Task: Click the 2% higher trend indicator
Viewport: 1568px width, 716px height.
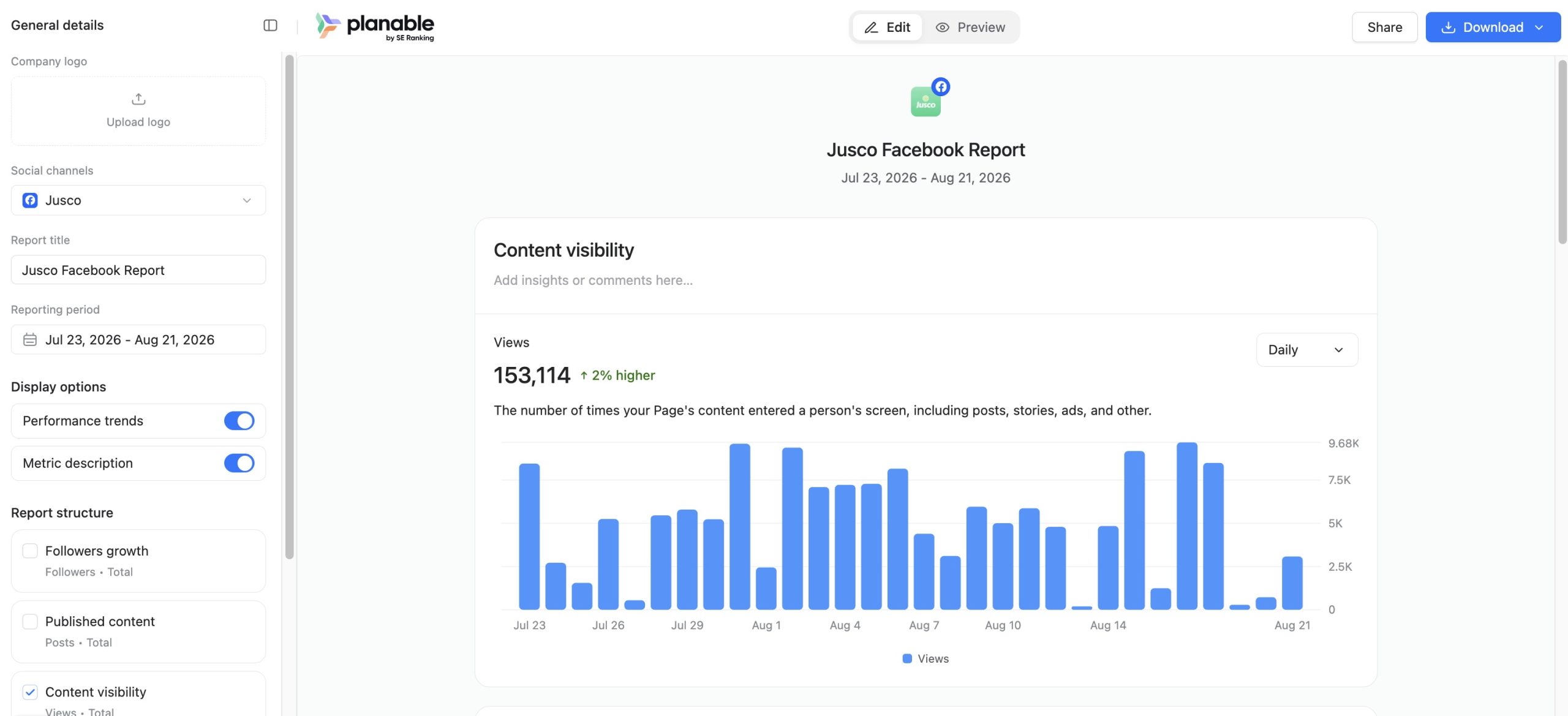Action: pyautogui.click(x=617, y=375)
